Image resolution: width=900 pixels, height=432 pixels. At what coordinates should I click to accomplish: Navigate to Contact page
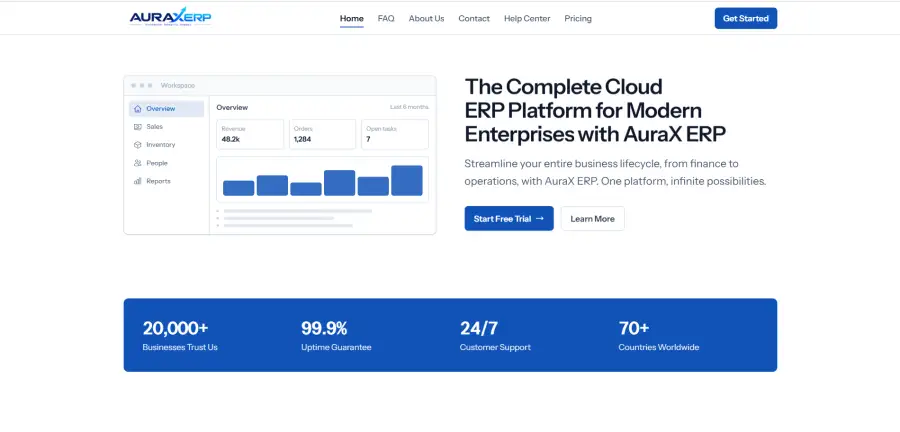click(x=474, y=18)
